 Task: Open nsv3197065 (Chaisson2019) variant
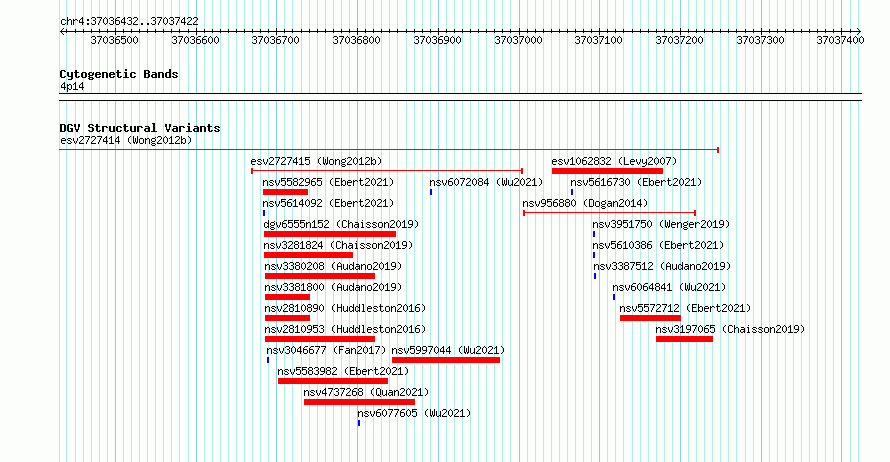tap(730, 329)
